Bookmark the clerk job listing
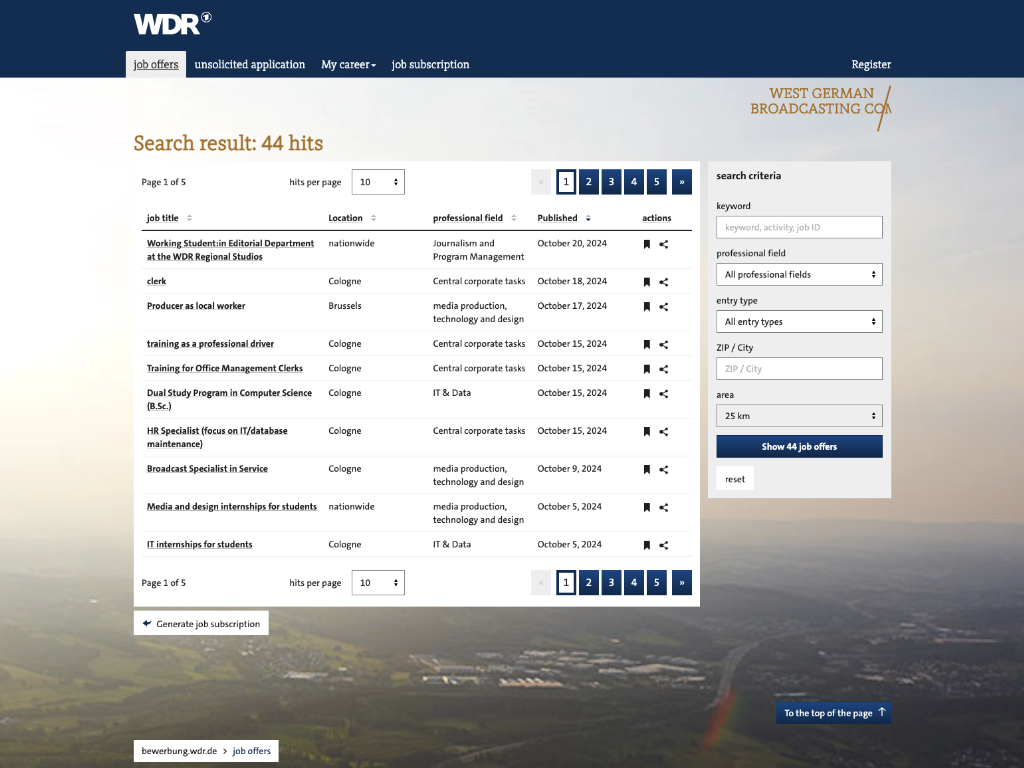Screen dimensions: 1024x768 [647, 282]
